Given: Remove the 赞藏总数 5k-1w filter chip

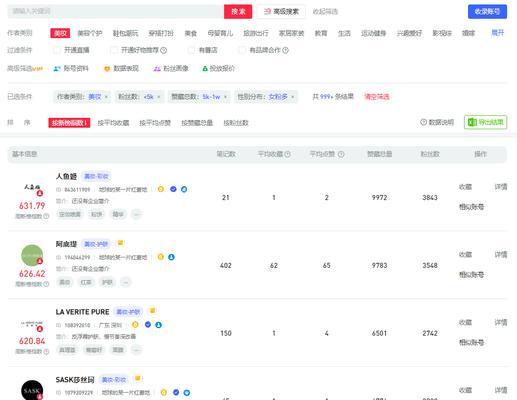Looking at the screenshot, I should tap(225, 97).
